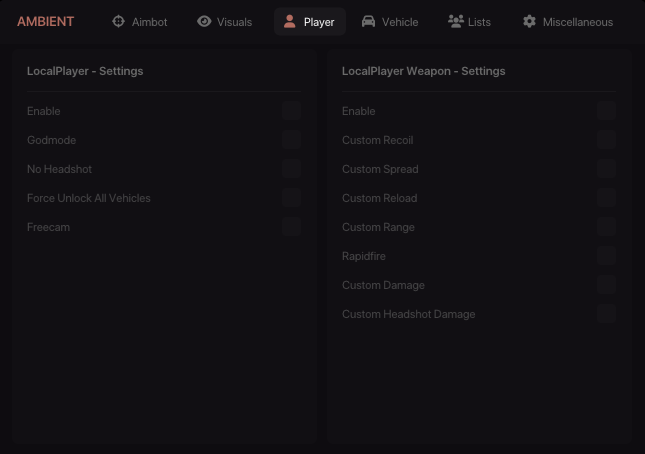Enable the Custom Damage checkbox
Viewport: 645px width, 454px height.
coord(606,285)
